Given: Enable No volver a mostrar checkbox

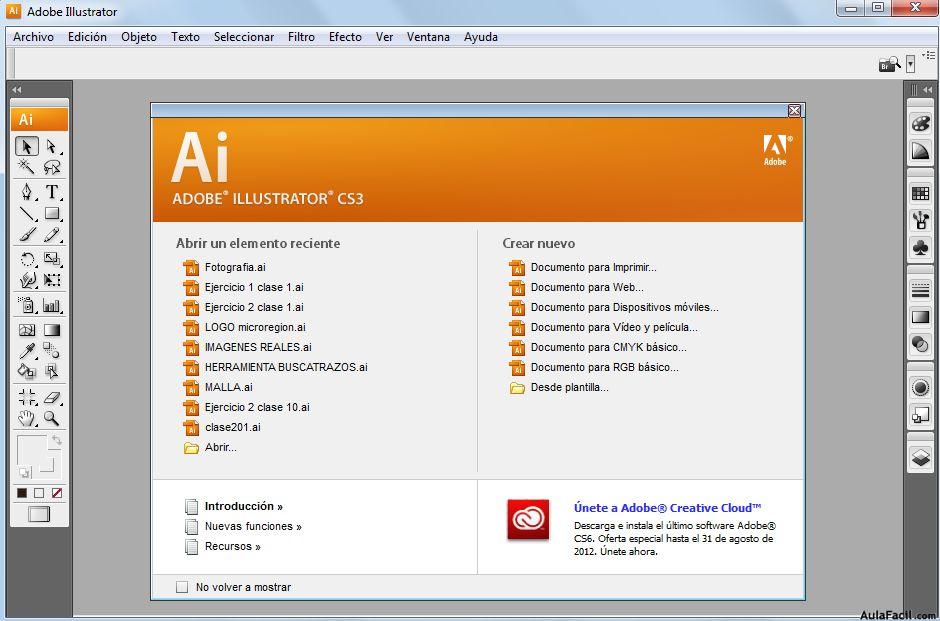Looking at the screenshot, I should [182, 587].
